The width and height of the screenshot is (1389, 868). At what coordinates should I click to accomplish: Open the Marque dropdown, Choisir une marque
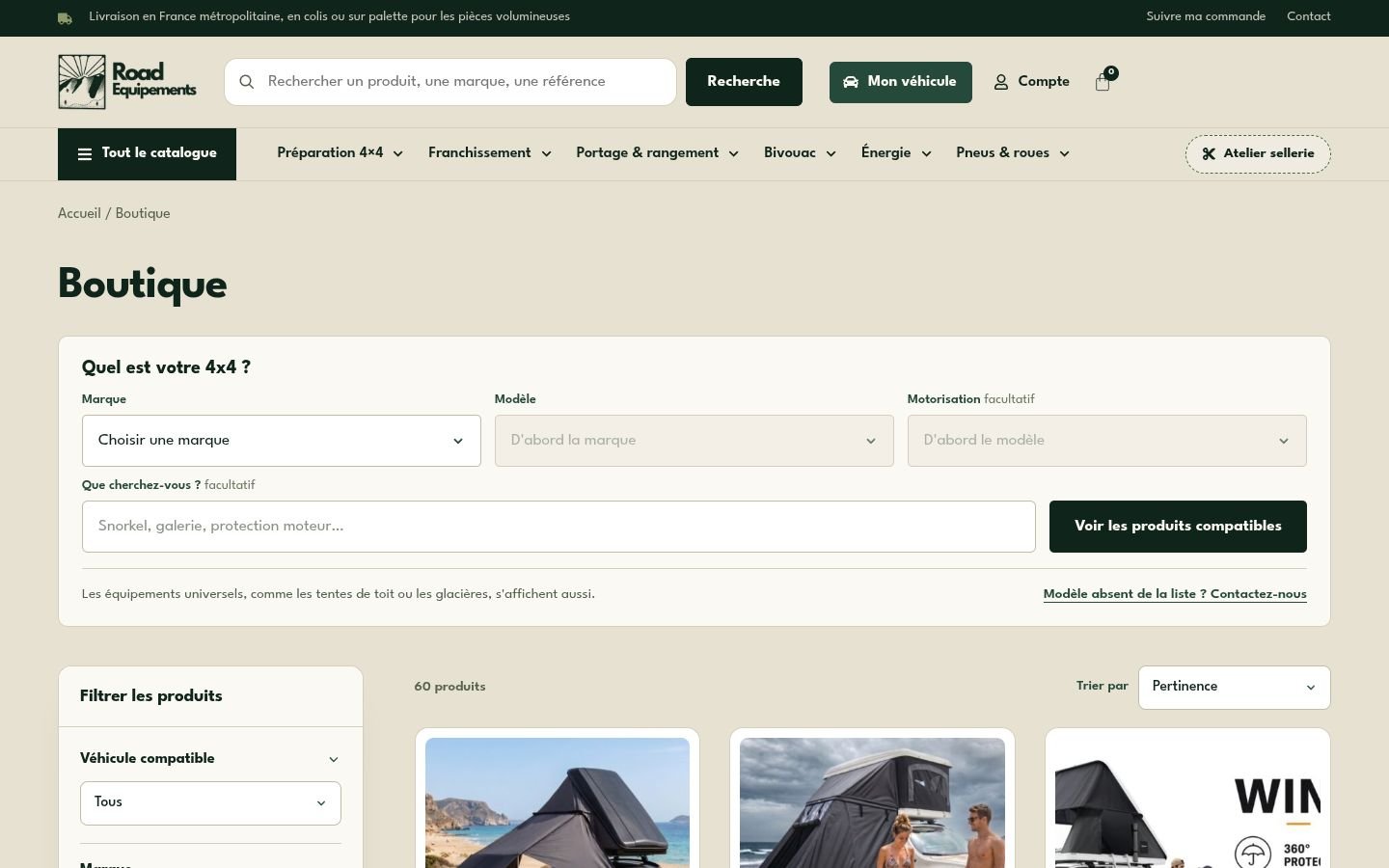tap(282, 441)
